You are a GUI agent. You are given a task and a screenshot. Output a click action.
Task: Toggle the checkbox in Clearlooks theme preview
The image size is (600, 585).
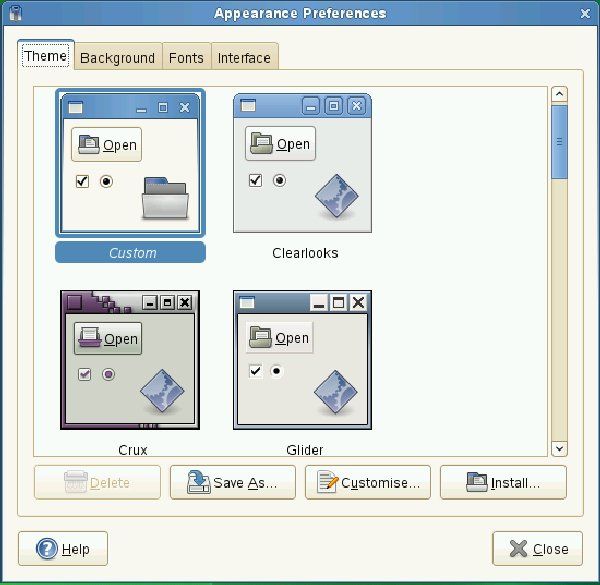coord(255,180)
